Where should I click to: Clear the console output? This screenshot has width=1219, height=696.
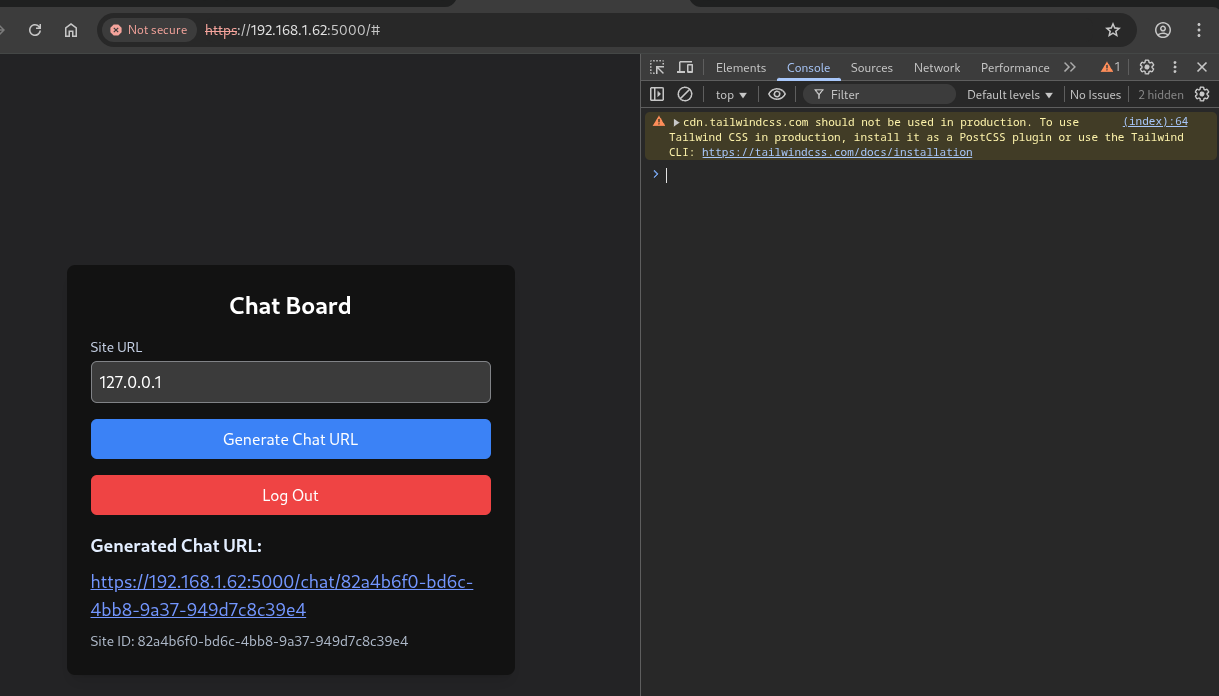pyautogui.click(x=685, y=94)
